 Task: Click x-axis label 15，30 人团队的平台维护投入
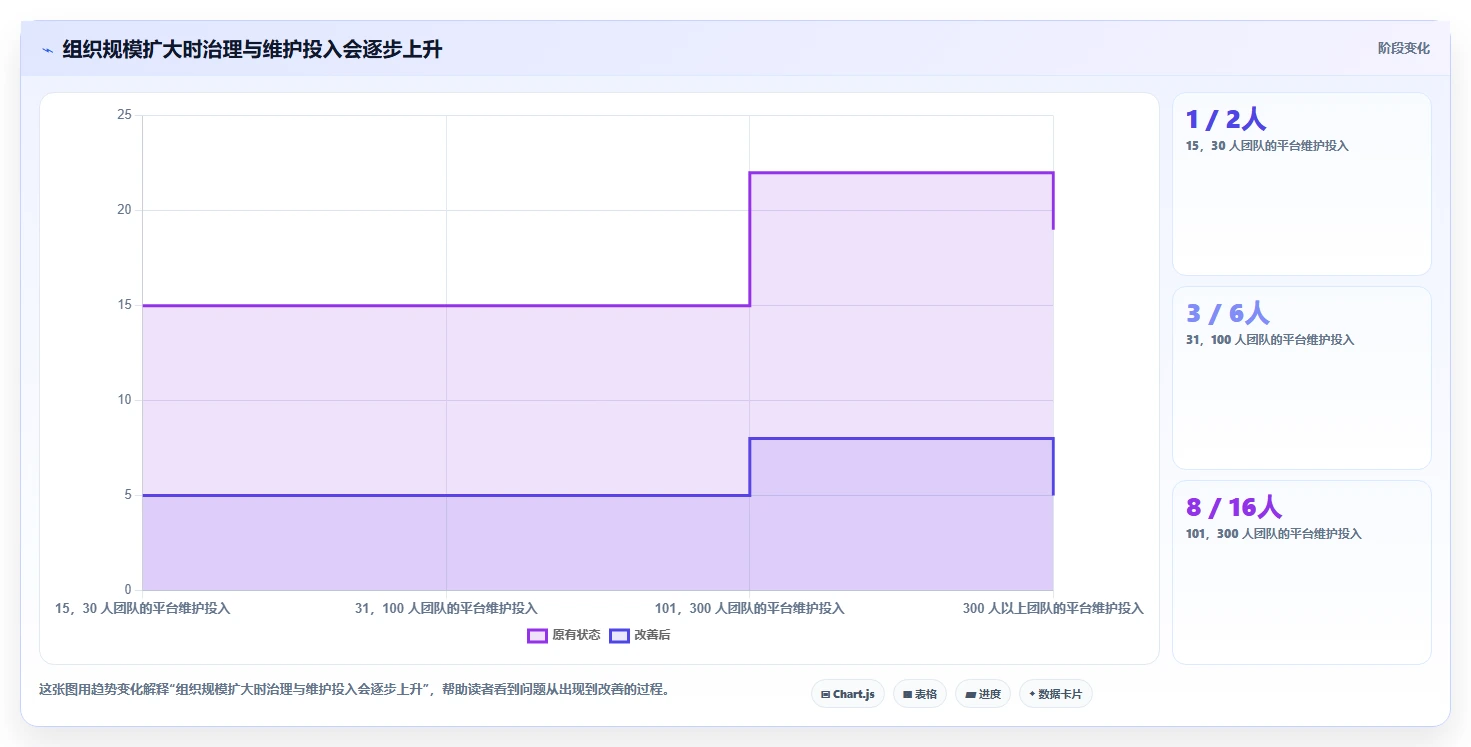coord(142,608)
